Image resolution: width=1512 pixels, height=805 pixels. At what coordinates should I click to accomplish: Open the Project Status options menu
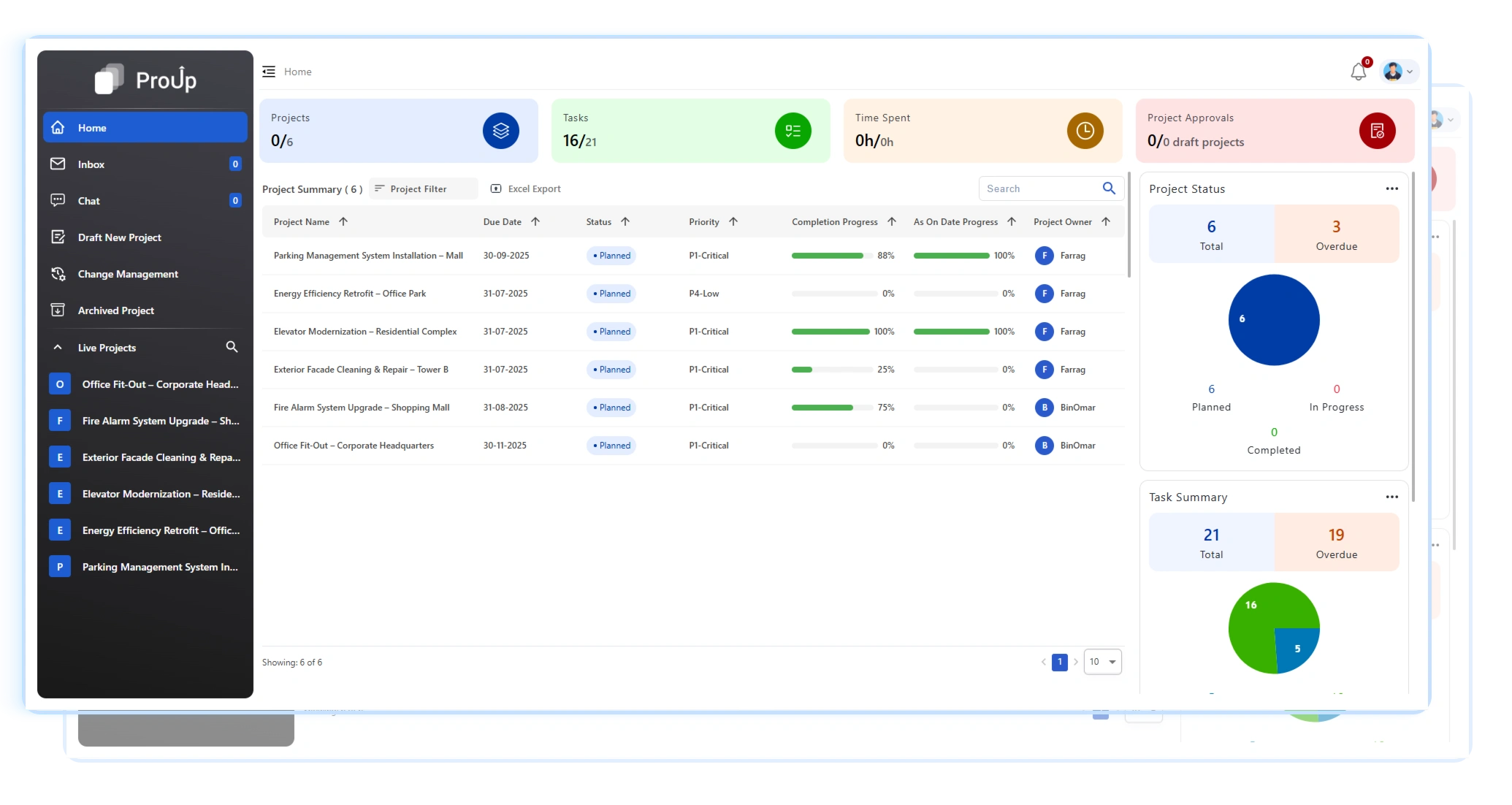1391,188
